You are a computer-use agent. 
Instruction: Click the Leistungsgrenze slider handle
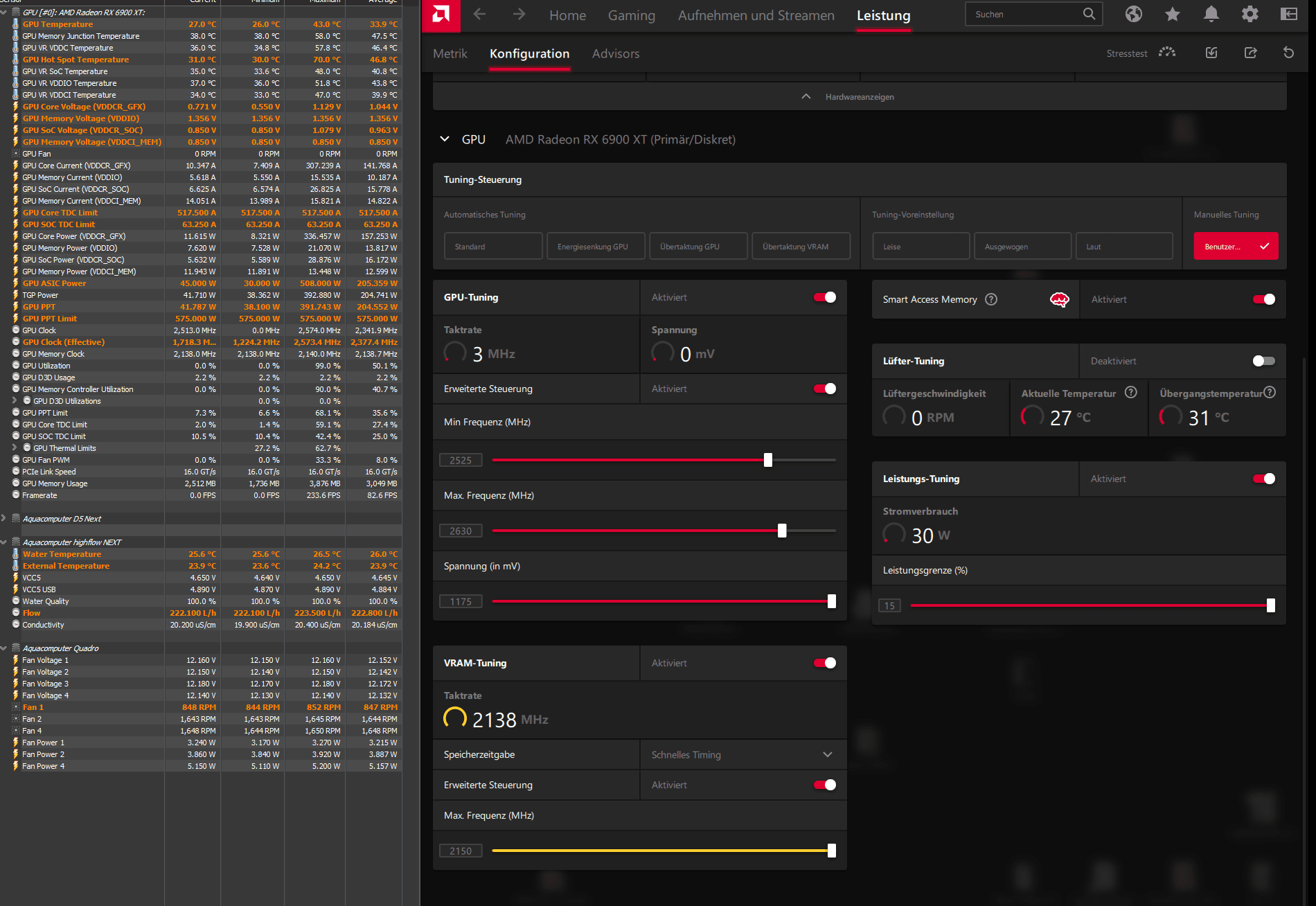click(1271, 605)
